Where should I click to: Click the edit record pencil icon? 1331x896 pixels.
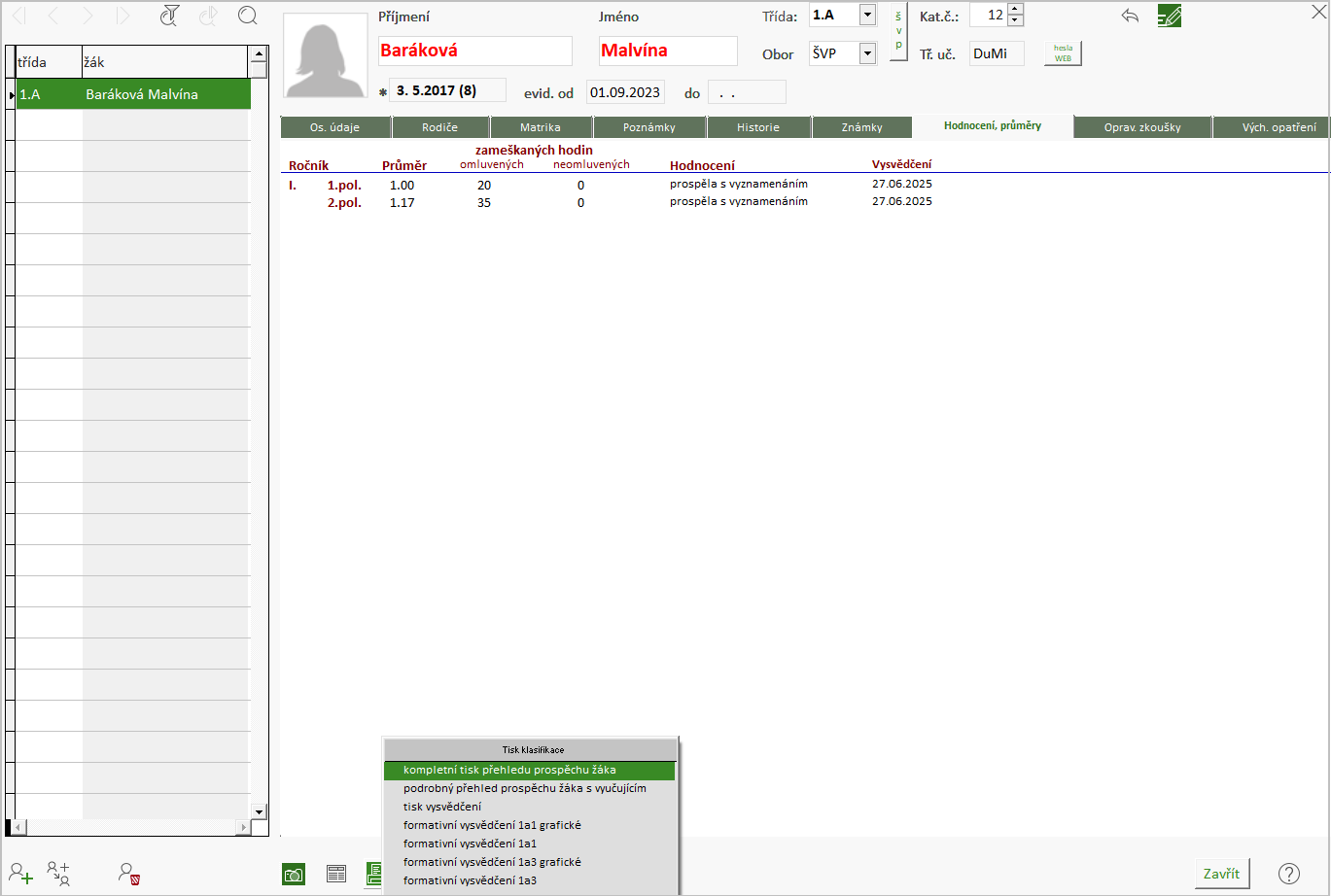pos(1169,16)
